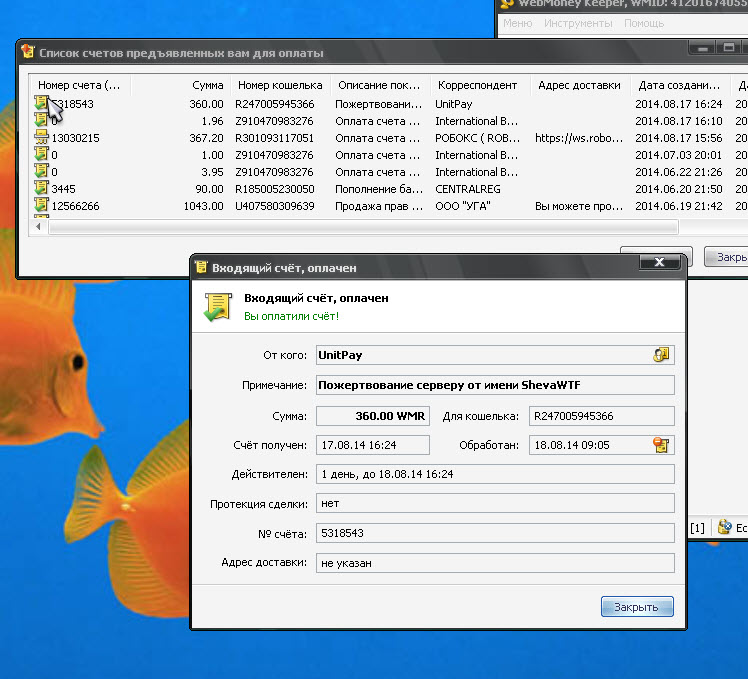
Task: Select date cell 2014.08.17 16:10
Action: (679, 121)
